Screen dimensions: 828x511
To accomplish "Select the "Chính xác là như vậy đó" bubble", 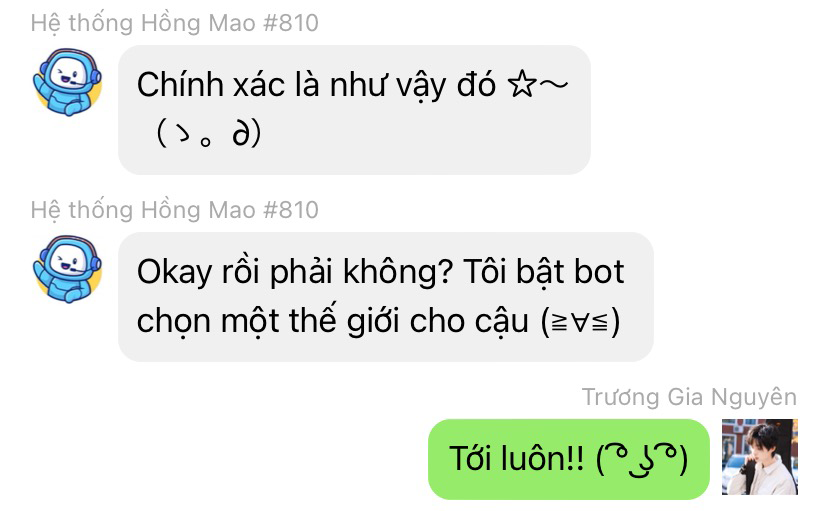I will point(354,110).
